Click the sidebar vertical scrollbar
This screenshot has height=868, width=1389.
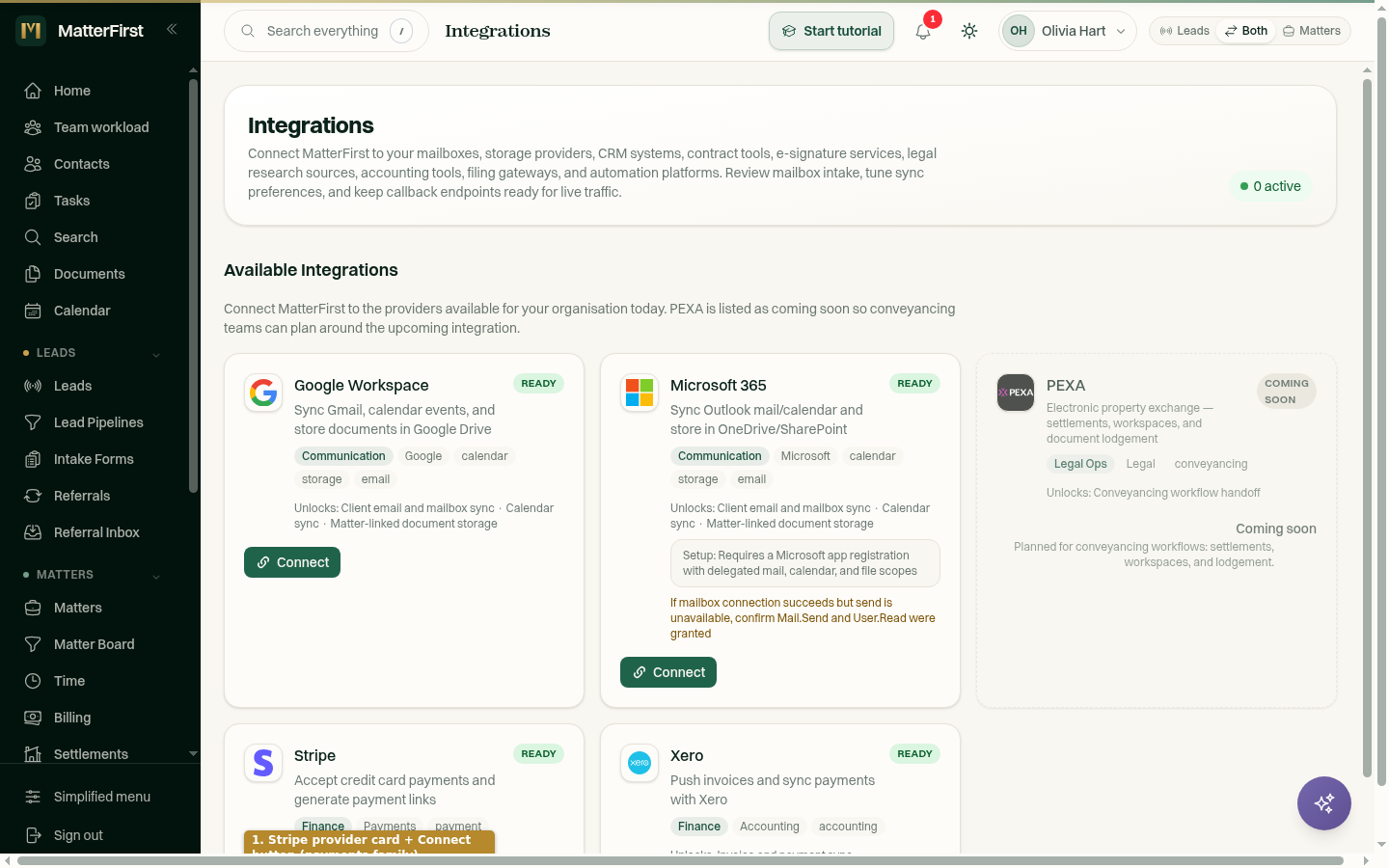point(193,285)
